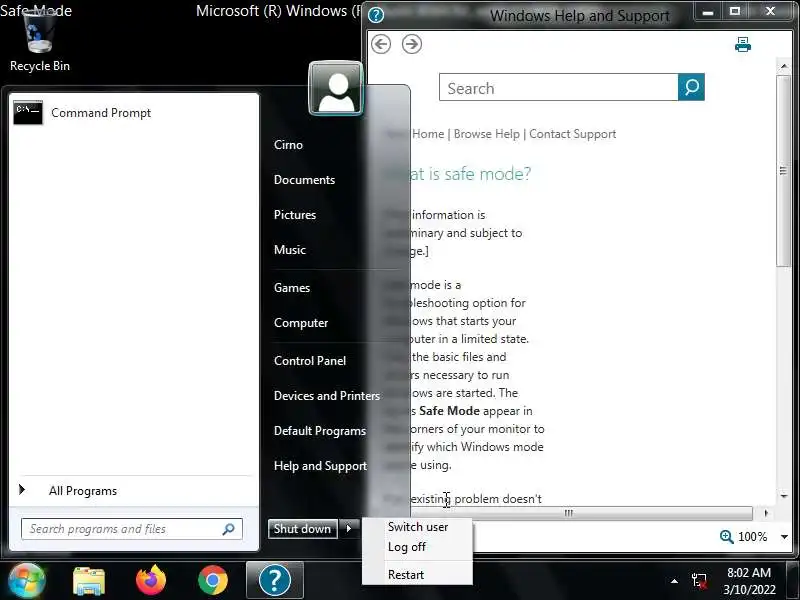The height and width of the screenshot is (600, 800).
Task: Click scroll down arrow in help window
Action: coord(783,495)
